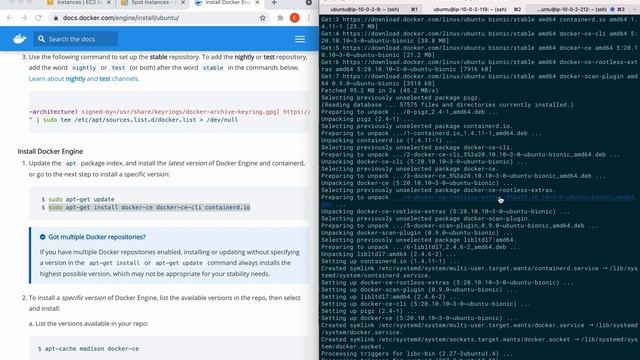640x360 pixels.
Task: Open the red Chrome profile avatar
Action: (294, 18)
